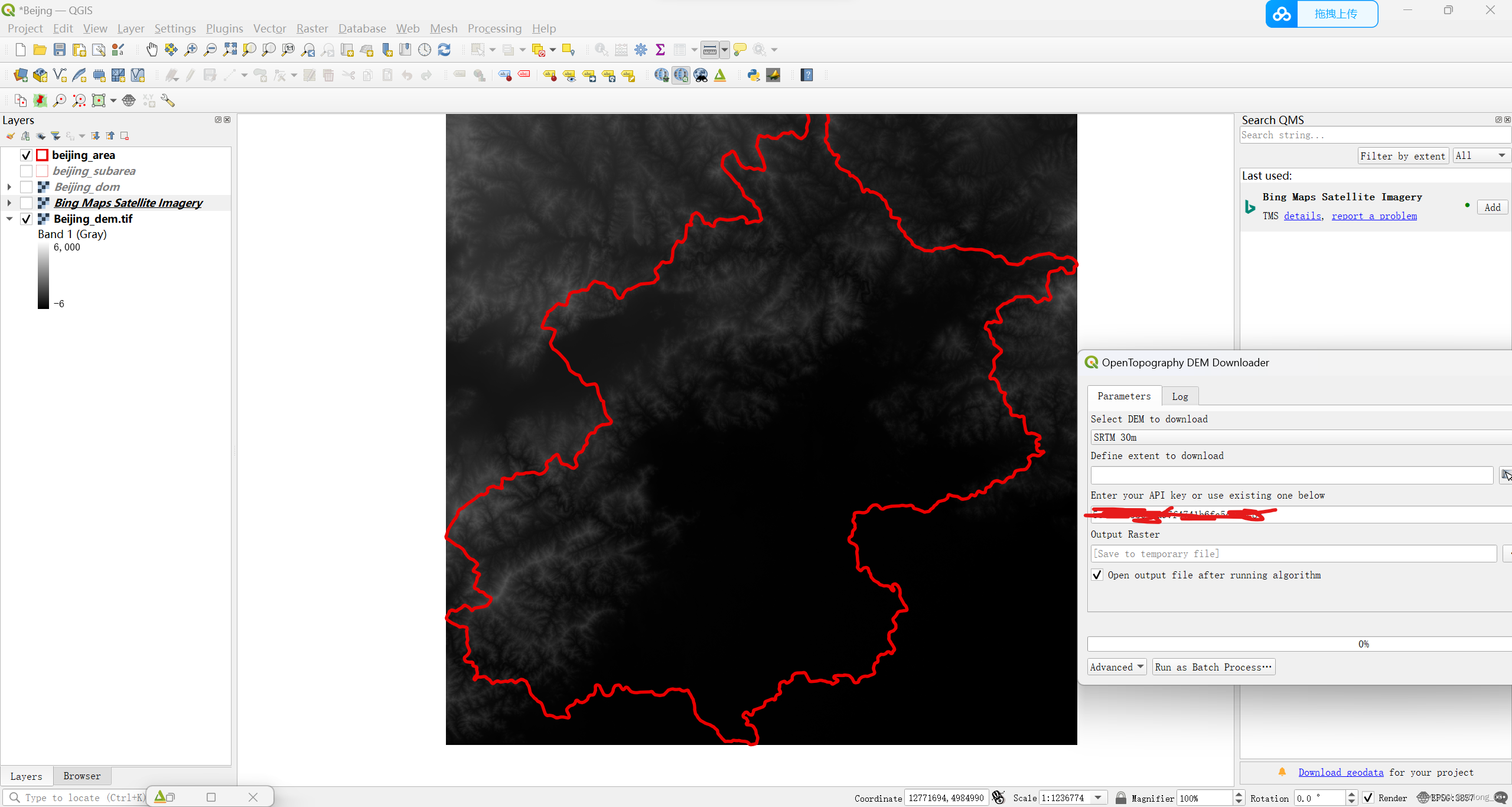Image resolution: width=1512 pixels, height=807 pixels.
Task: Open the Raster menu
Action: 312,28
